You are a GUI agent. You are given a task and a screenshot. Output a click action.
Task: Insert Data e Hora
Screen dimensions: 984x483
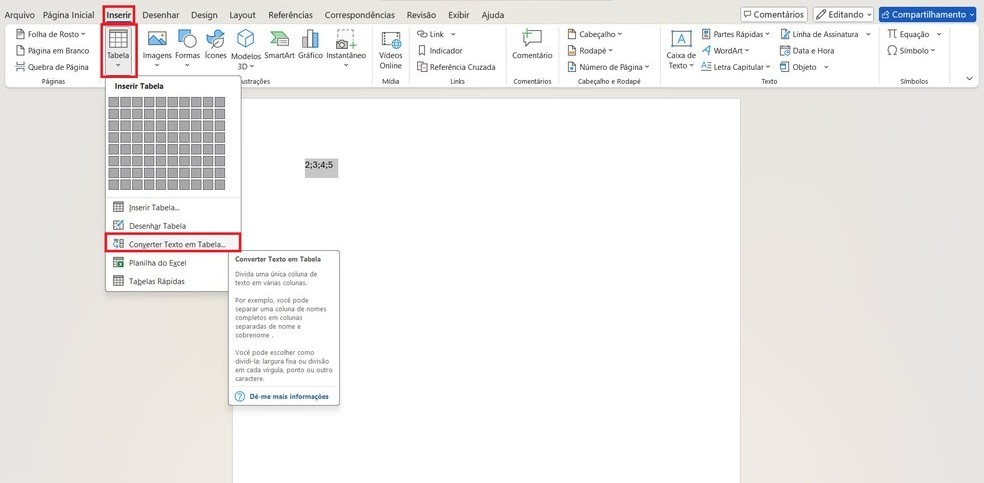click(x=807, y=51)
